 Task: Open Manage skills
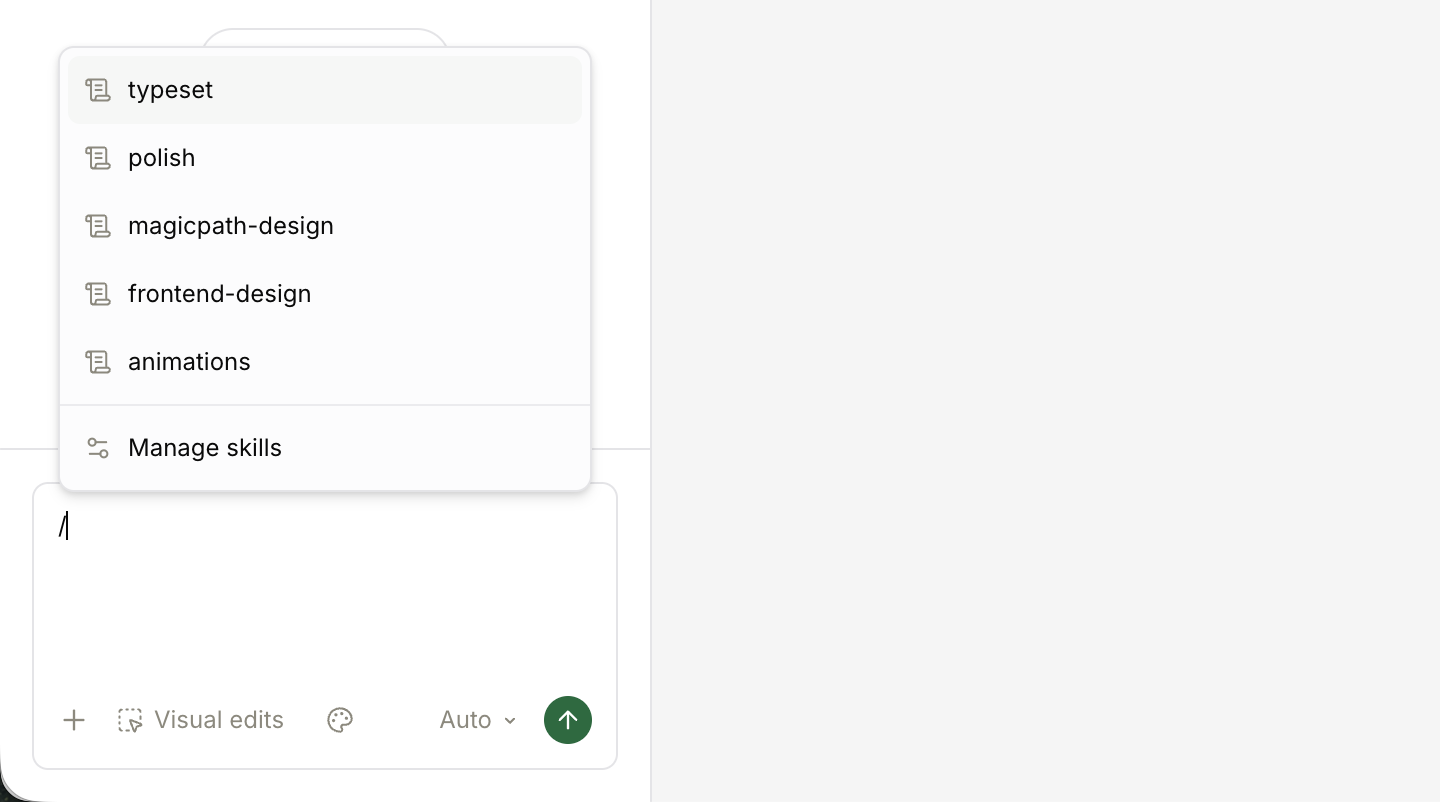(x=325, y=448)
